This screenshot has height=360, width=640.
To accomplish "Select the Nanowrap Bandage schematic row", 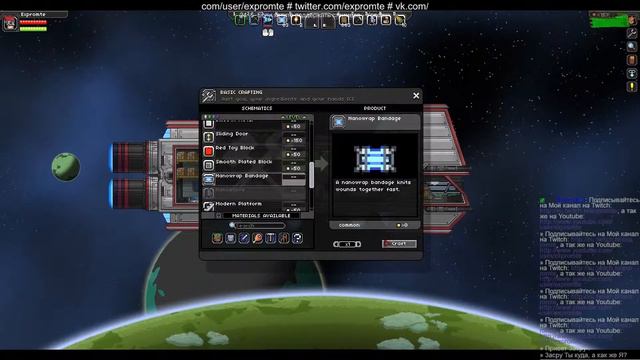I will pyautogui.click(x=255, y=179).
